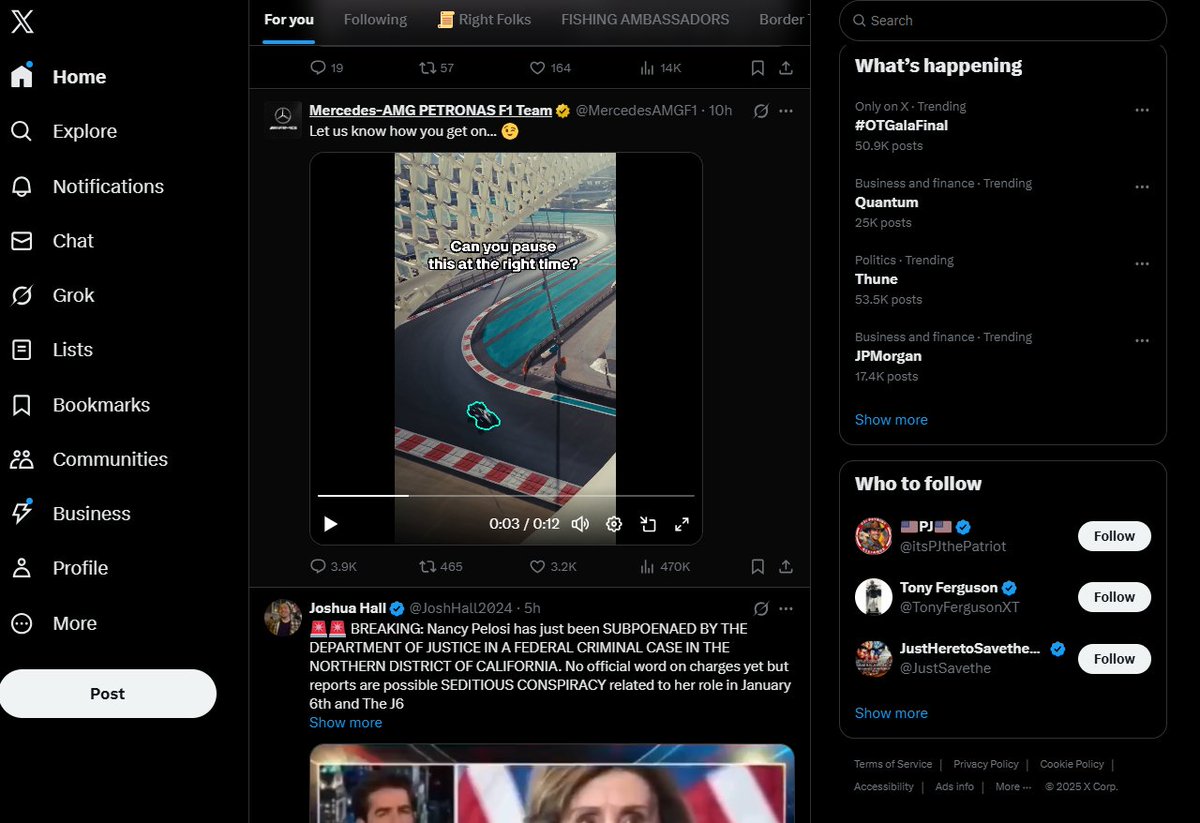The height and width of the screenshot is (823, 1200).
Task: Enter picture-in-picture mode on the video
Action: [648, 523]
